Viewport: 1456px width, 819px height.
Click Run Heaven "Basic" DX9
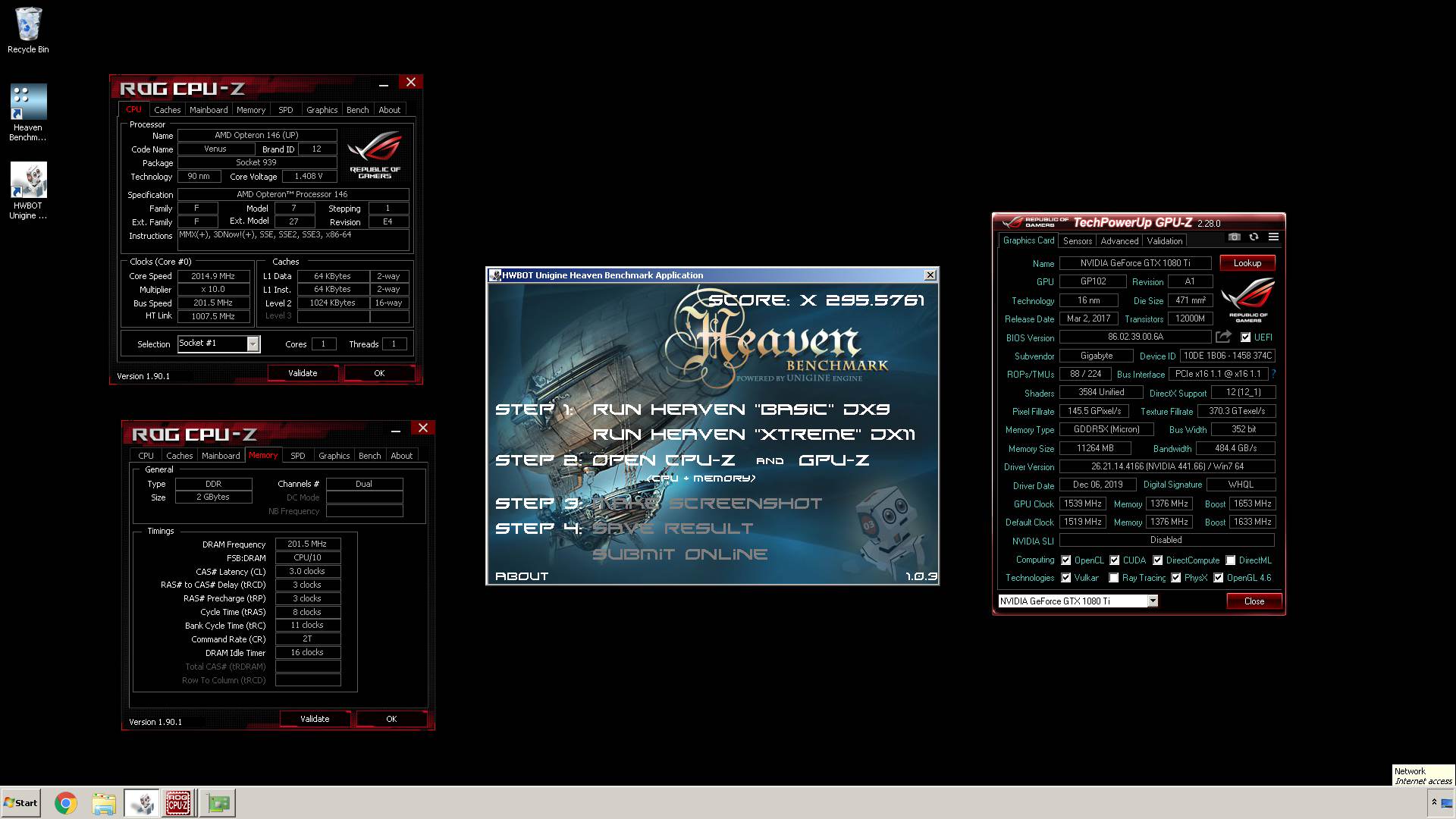pyautogui.click(x=741, y=409)
